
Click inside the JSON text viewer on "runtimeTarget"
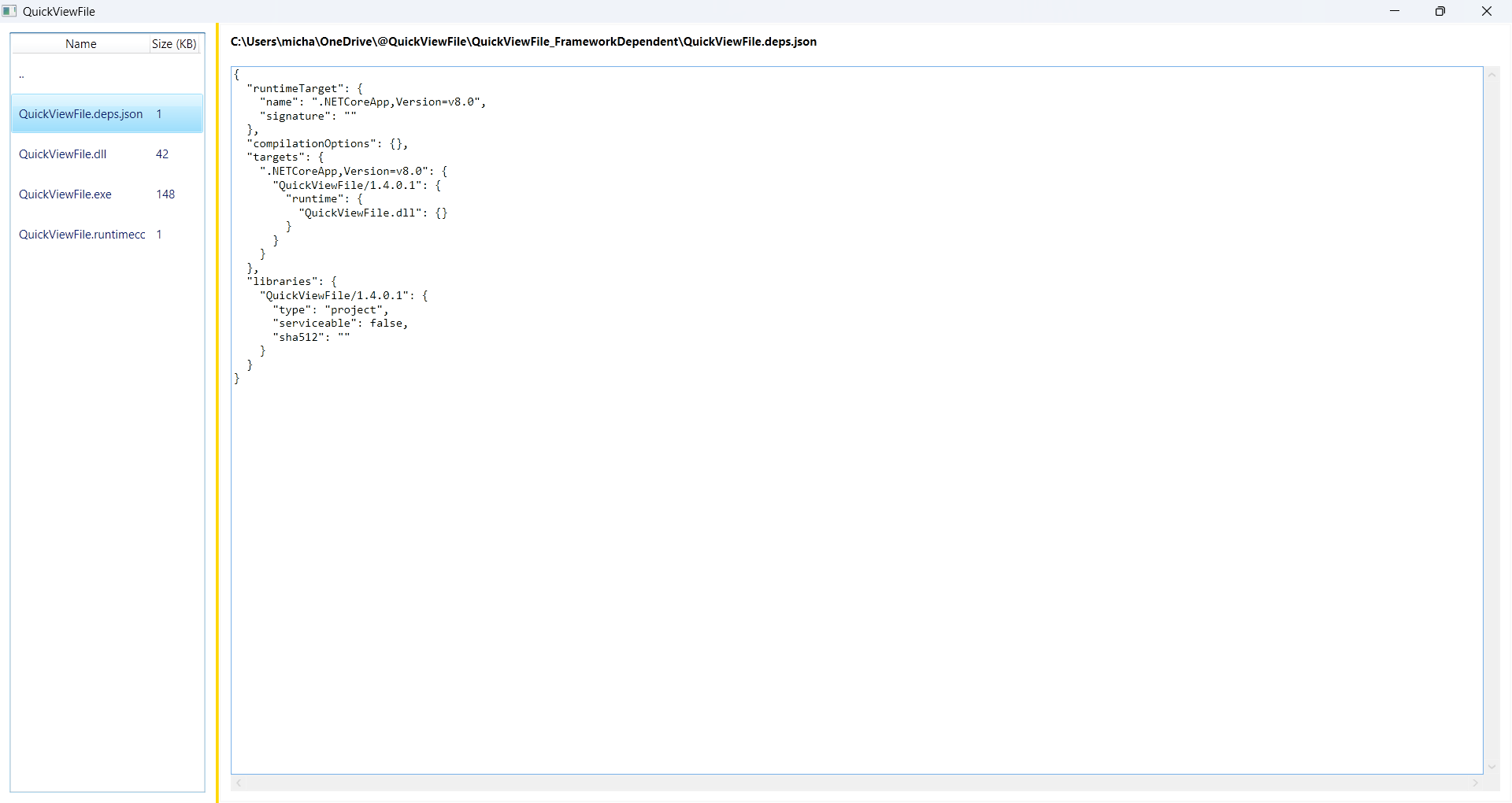[x=296, y=88]
